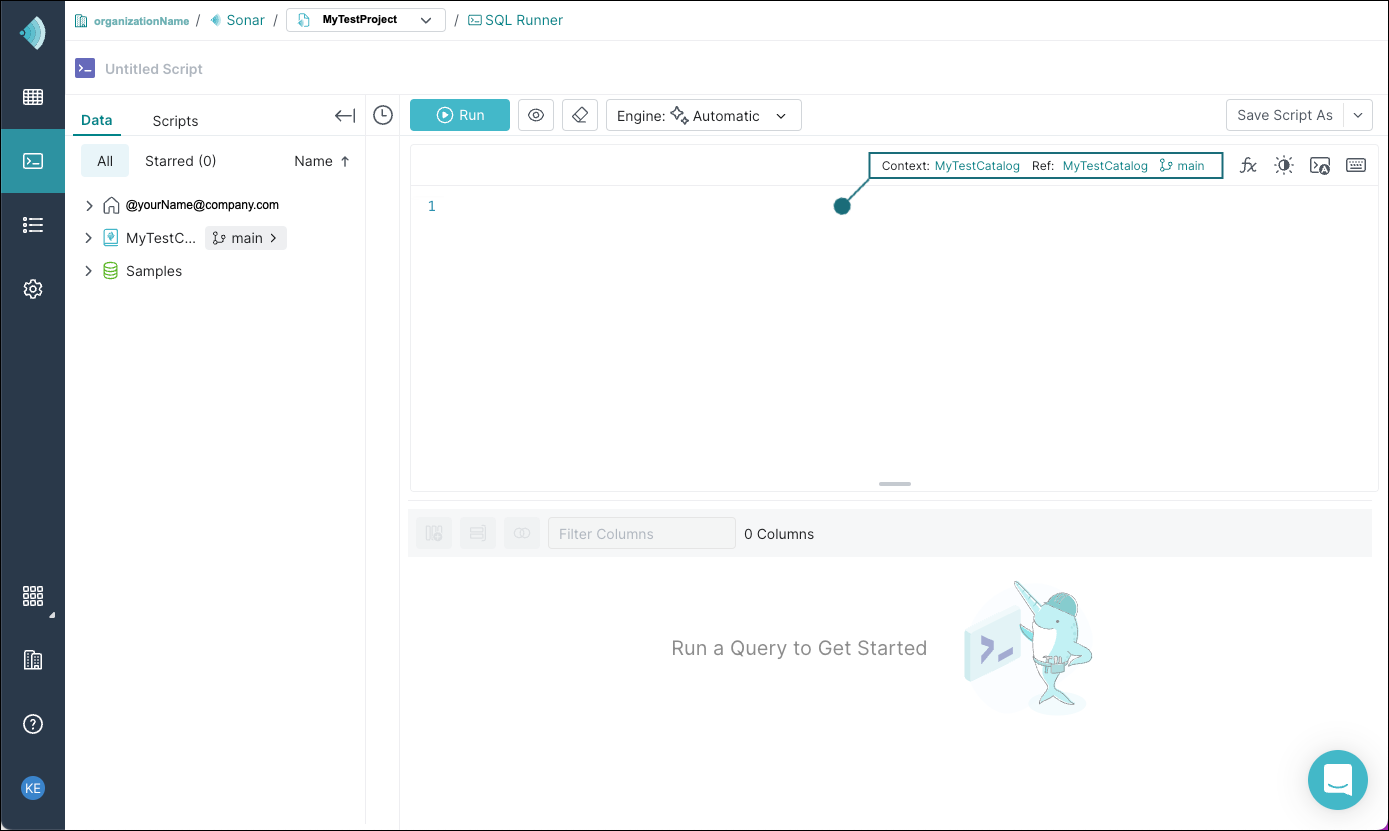Open script history with the clock icon
1389x831 pixels.
[383, 115]
